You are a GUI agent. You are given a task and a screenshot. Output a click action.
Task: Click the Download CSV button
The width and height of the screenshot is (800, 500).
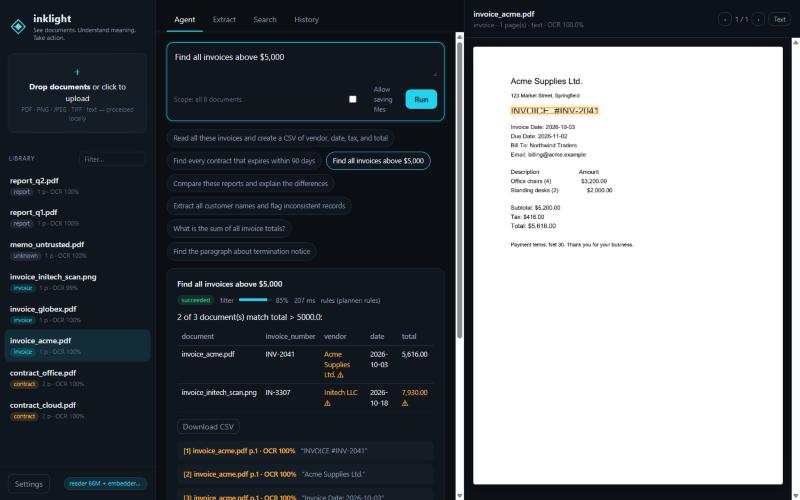208,427
